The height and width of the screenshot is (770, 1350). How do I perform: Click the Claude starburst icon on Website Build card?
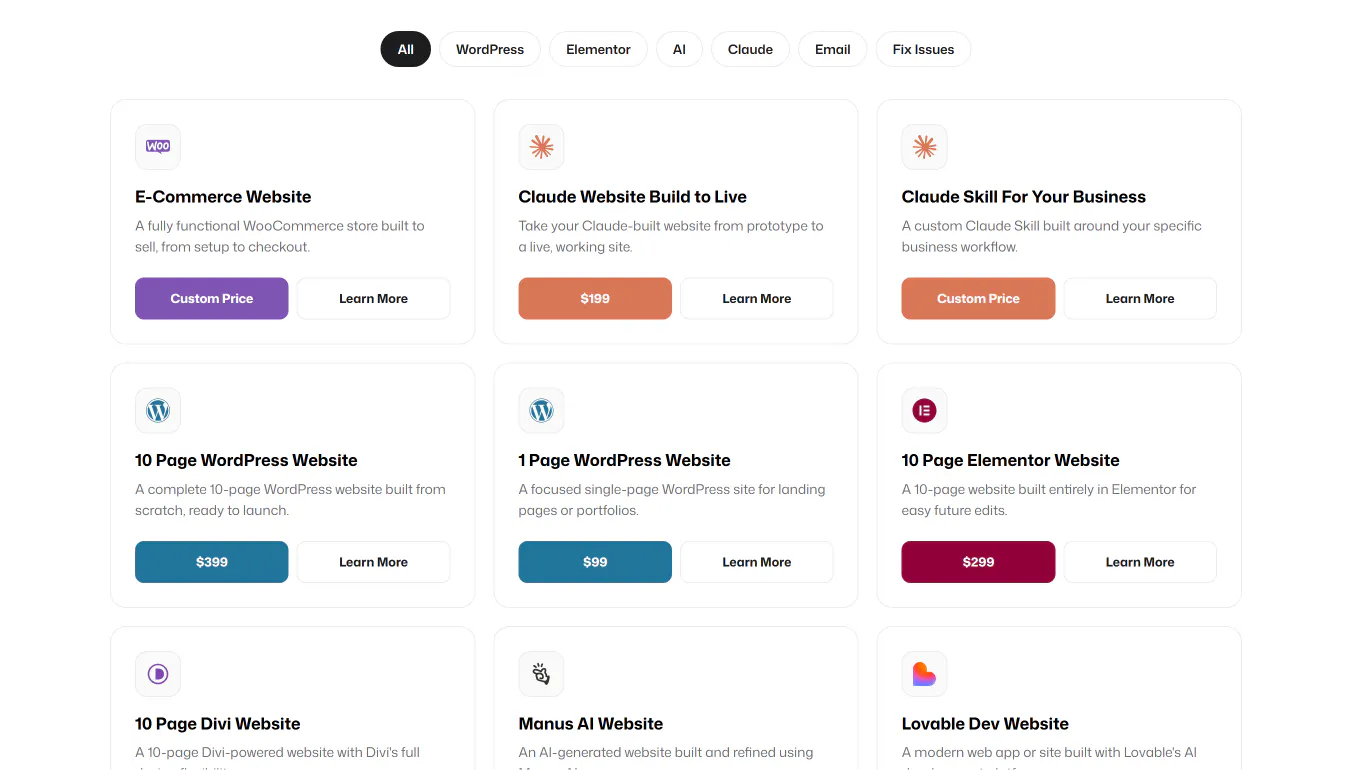[x=541, y=147]
